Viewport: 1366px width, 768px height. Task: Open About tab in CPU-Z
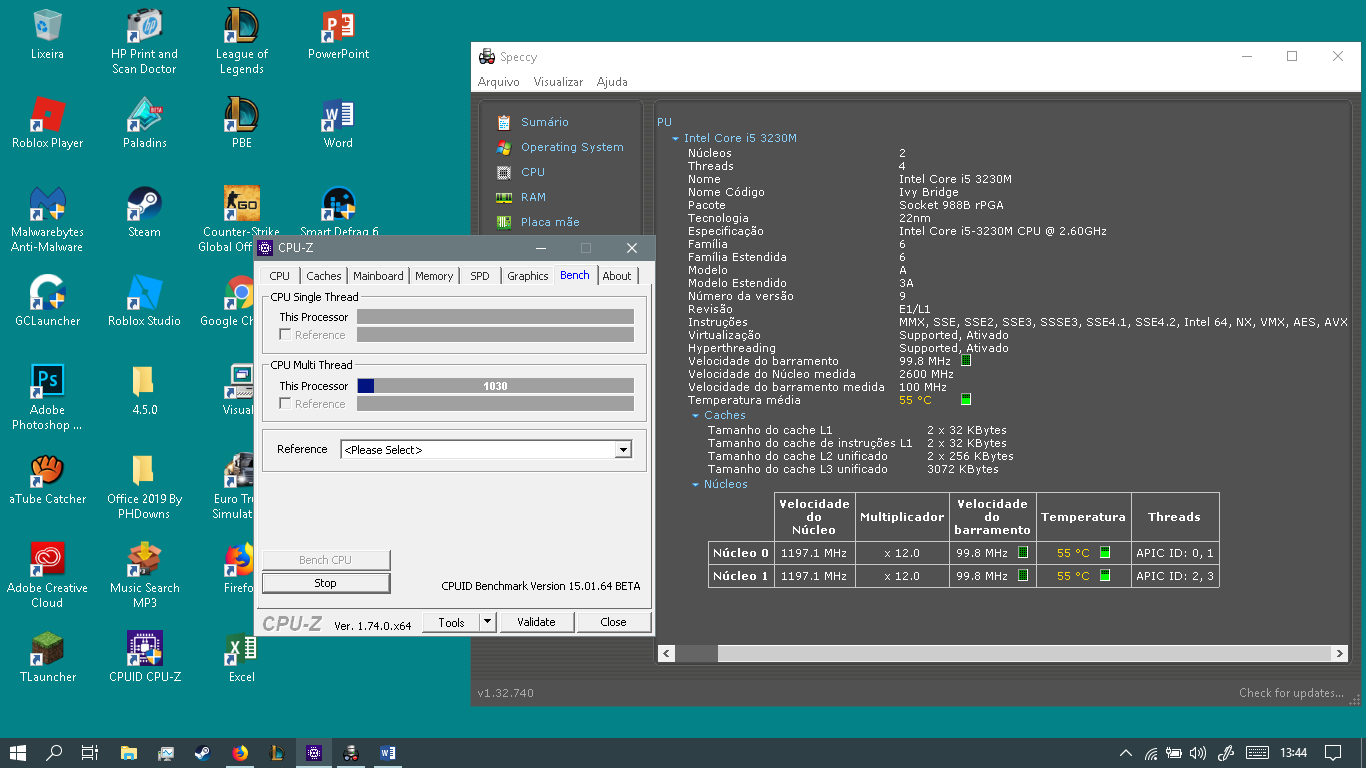(617, 276)
